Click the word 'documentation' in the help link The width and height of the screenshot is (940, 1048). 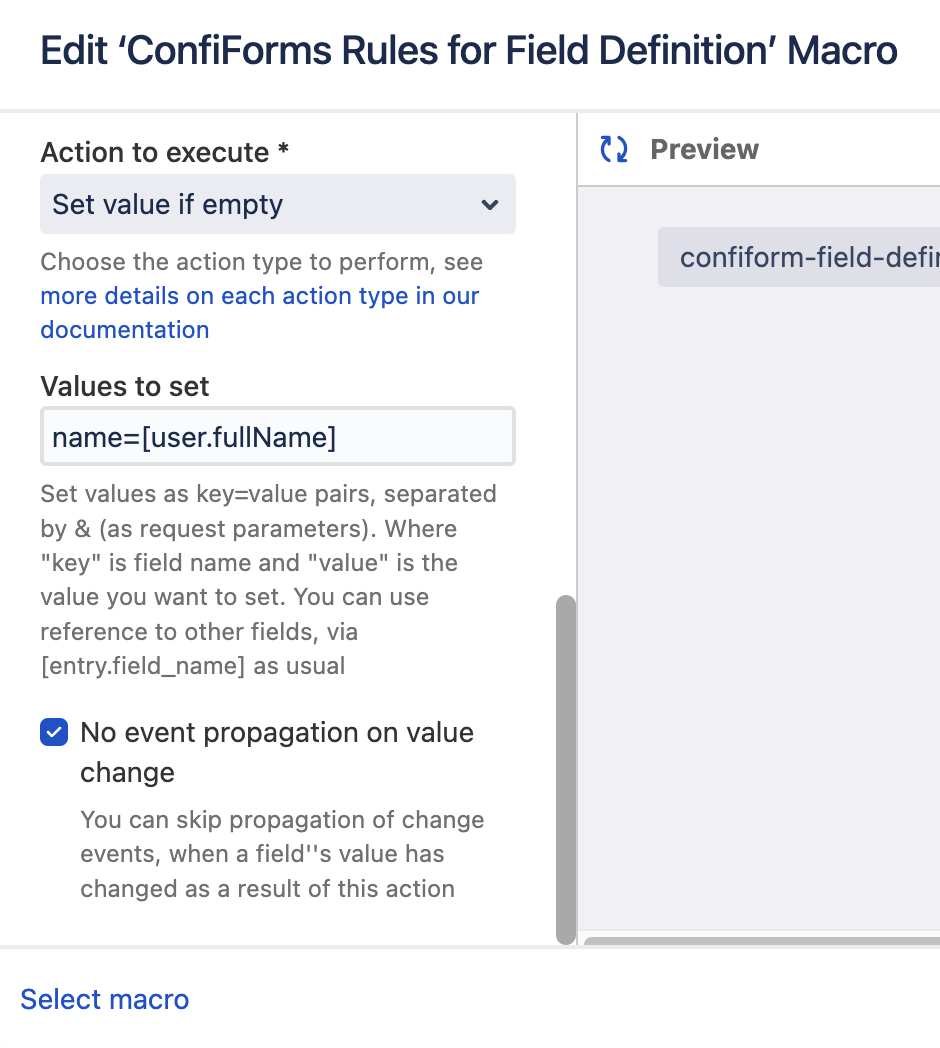pos(125,330)
